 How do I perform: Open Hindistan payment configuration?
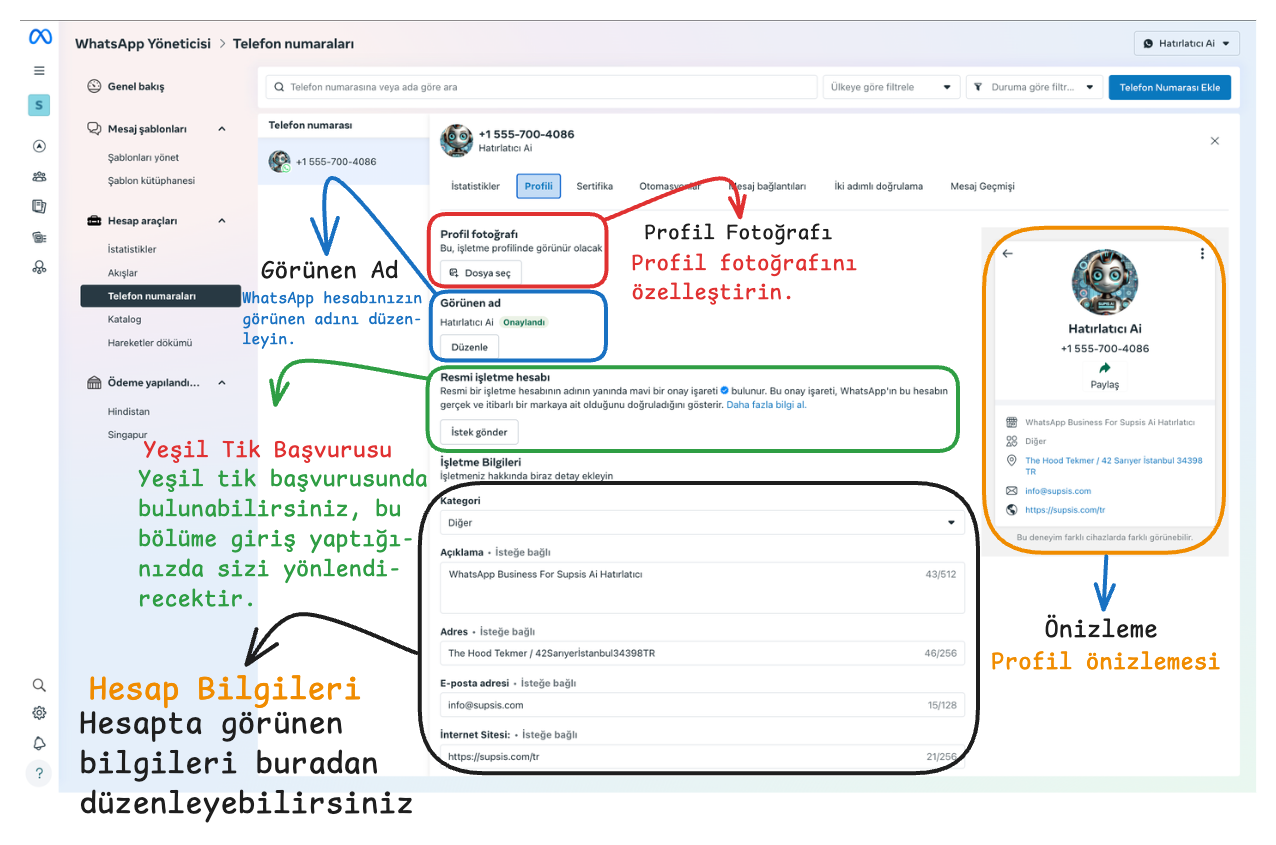point(129,411)
